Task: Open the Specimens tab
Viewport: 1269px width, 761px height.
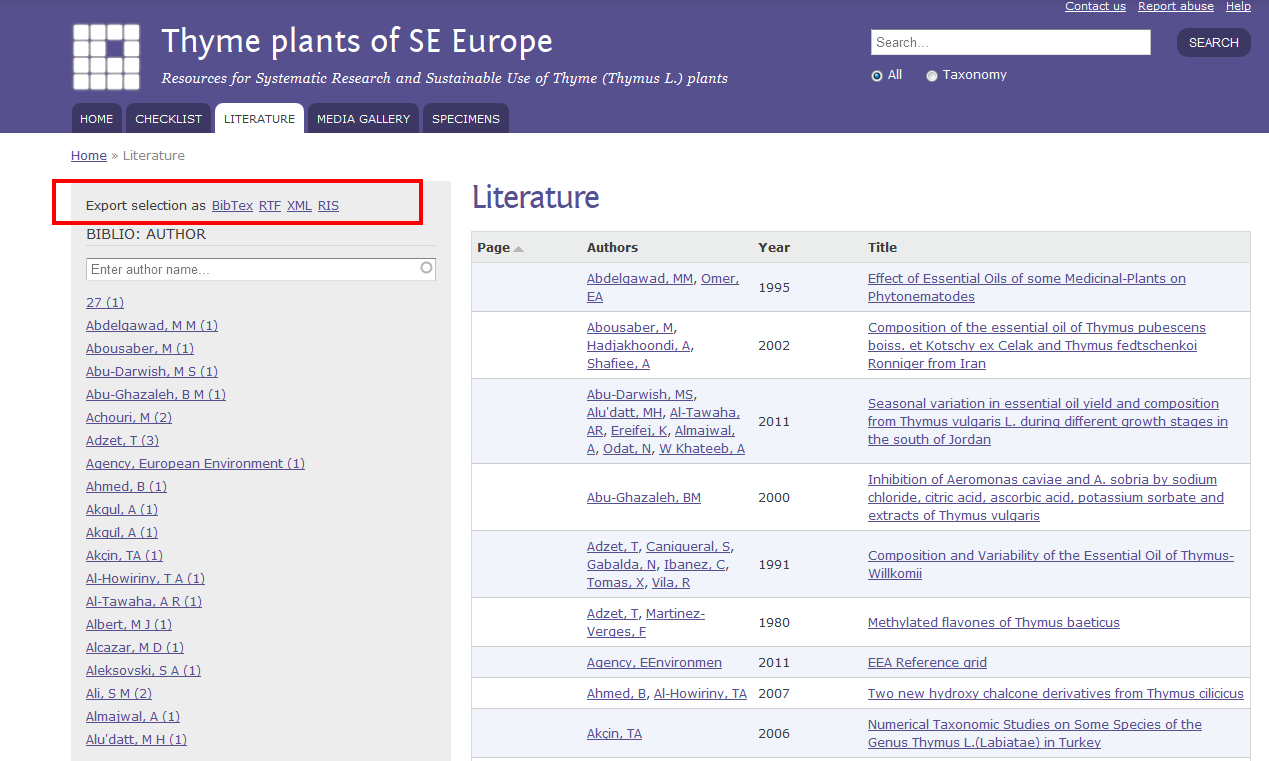Action: pos(466,118)
